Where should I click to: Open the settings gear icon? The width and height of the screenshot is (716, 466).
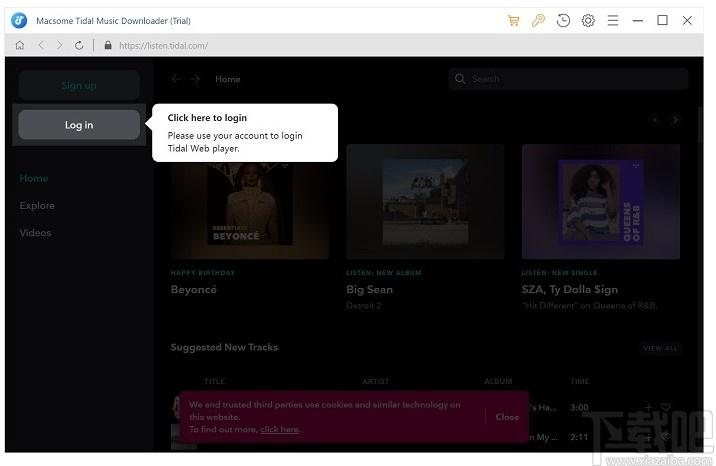pyautogui.click(x=588, y=21)
